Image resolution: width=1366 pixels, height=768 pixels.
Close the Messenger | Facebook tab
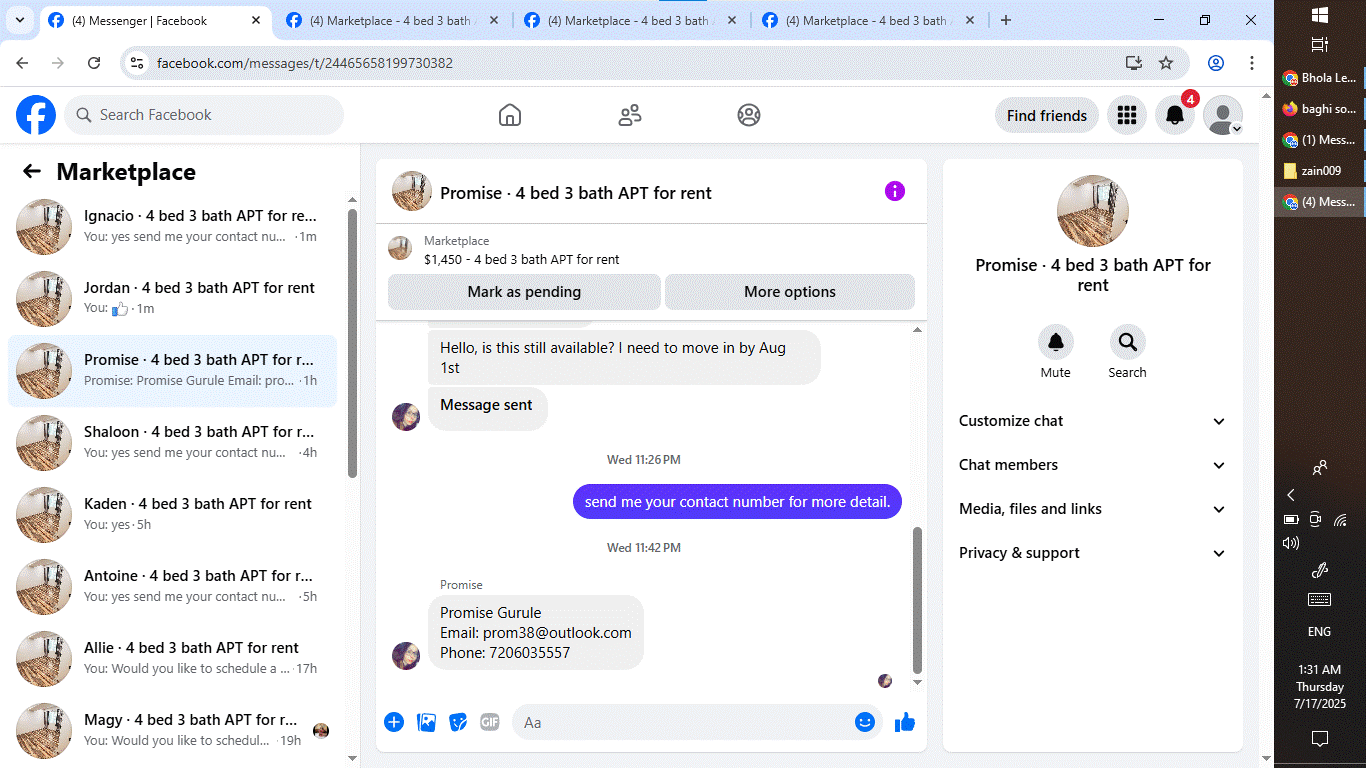pyautogui.click(x=256, y=20)
